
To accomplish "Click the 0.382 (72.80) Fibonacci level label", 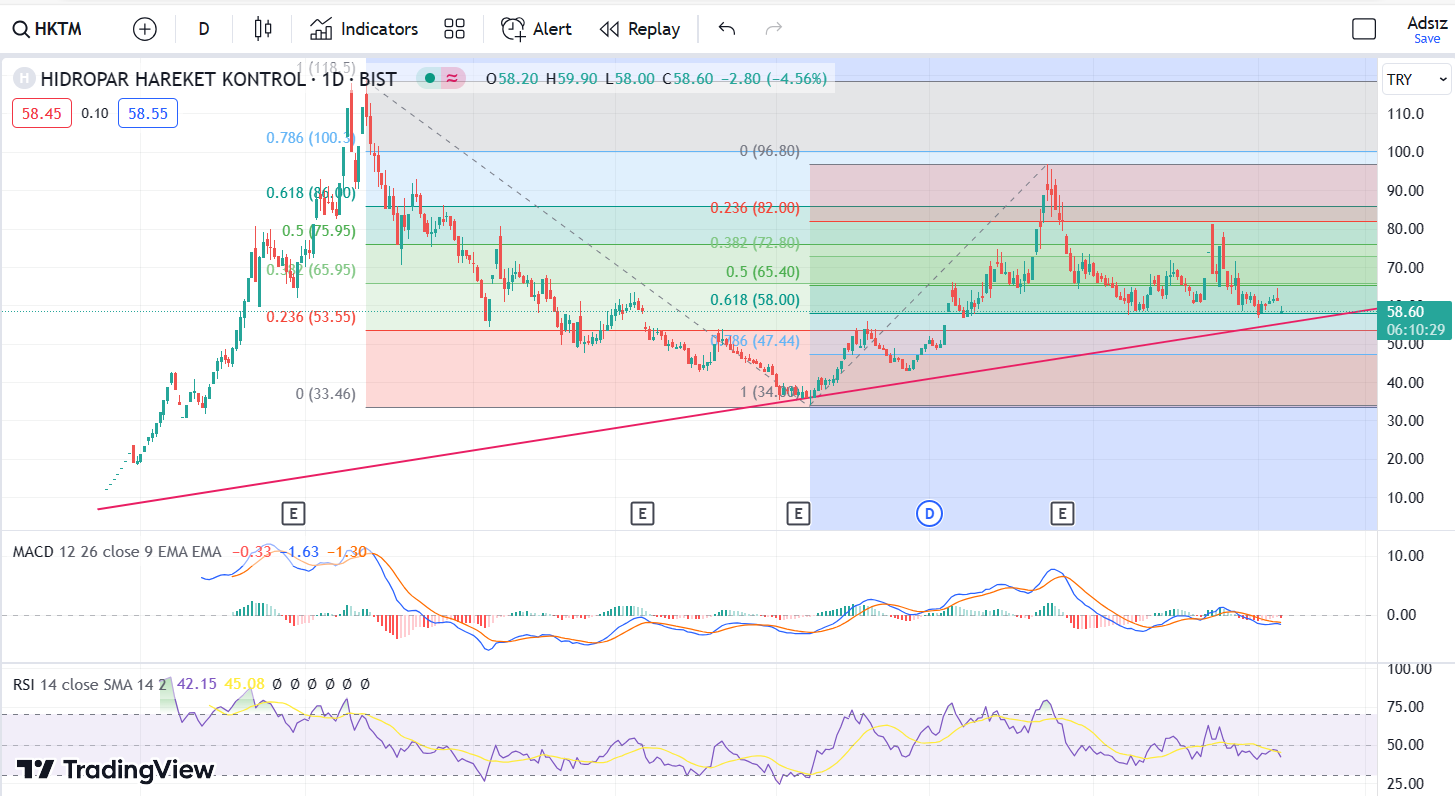I will pos(755,243).
